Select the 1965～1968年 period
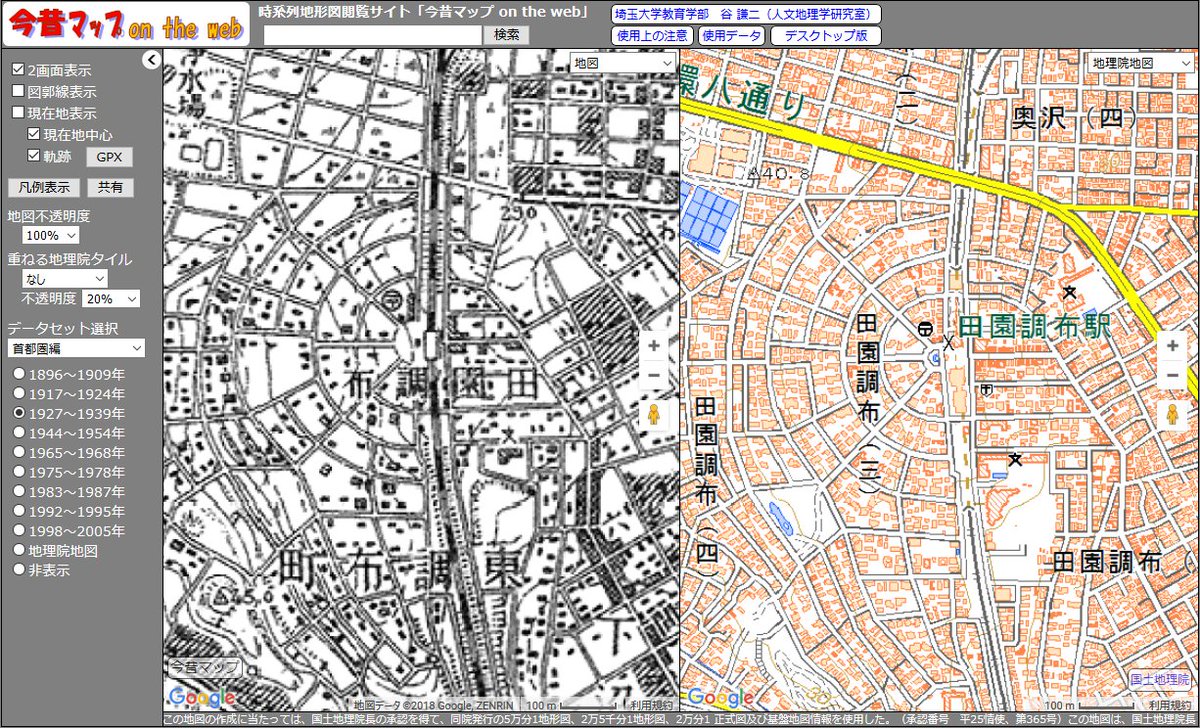This screenshot has width=1200, height=728. click(x=18, y=452)
